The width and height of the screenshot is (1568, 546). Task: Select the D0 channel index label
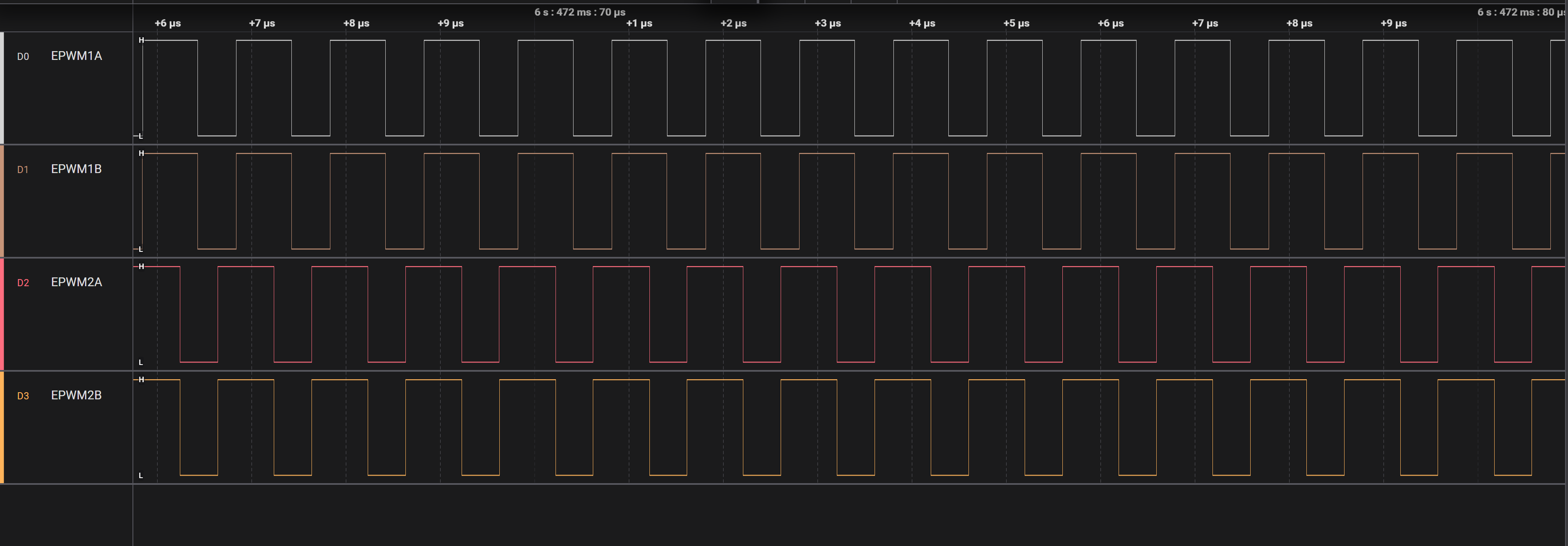pos(23,57)
